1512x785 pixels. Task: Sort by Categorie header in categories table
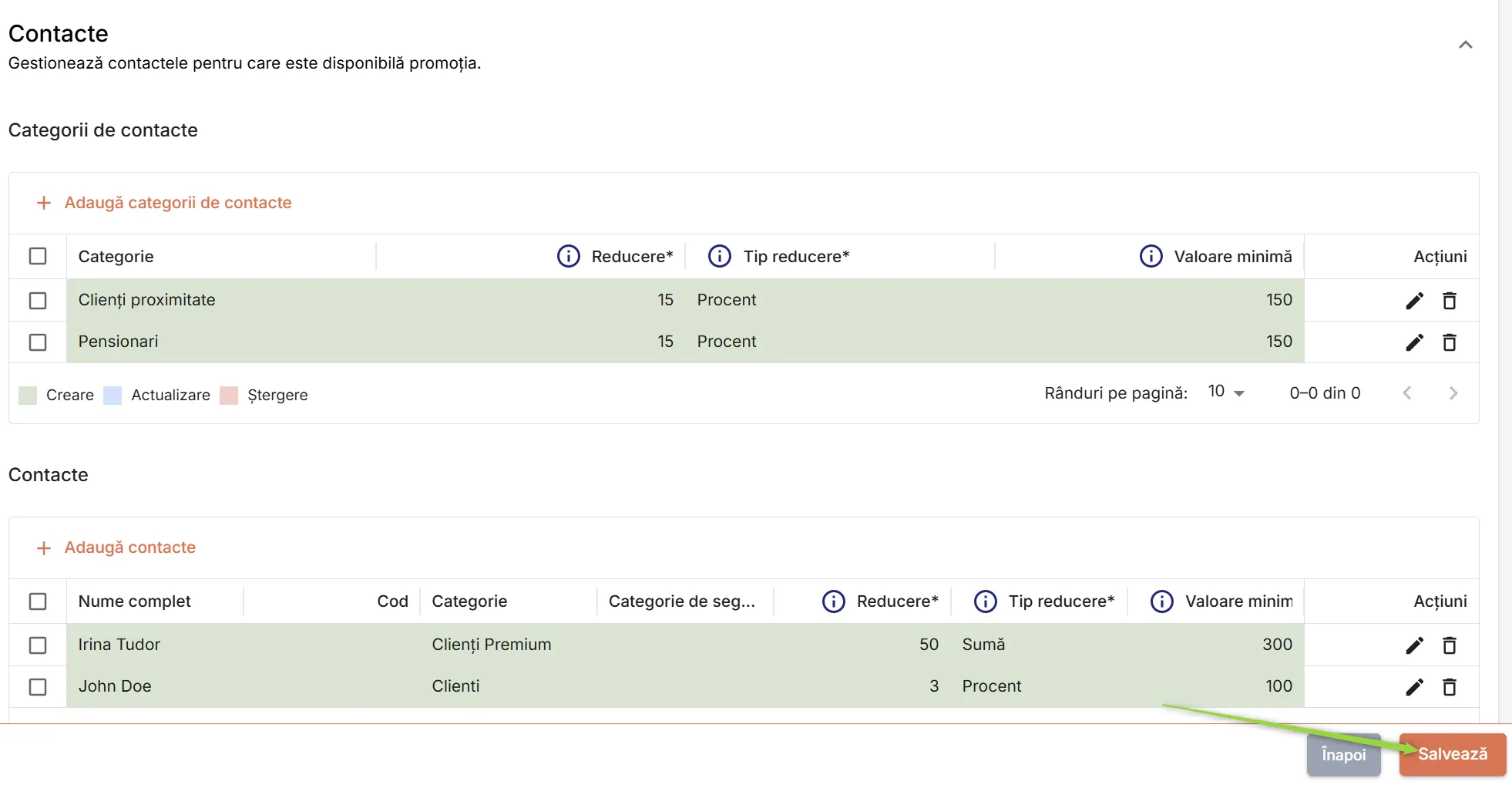[116, 256]
